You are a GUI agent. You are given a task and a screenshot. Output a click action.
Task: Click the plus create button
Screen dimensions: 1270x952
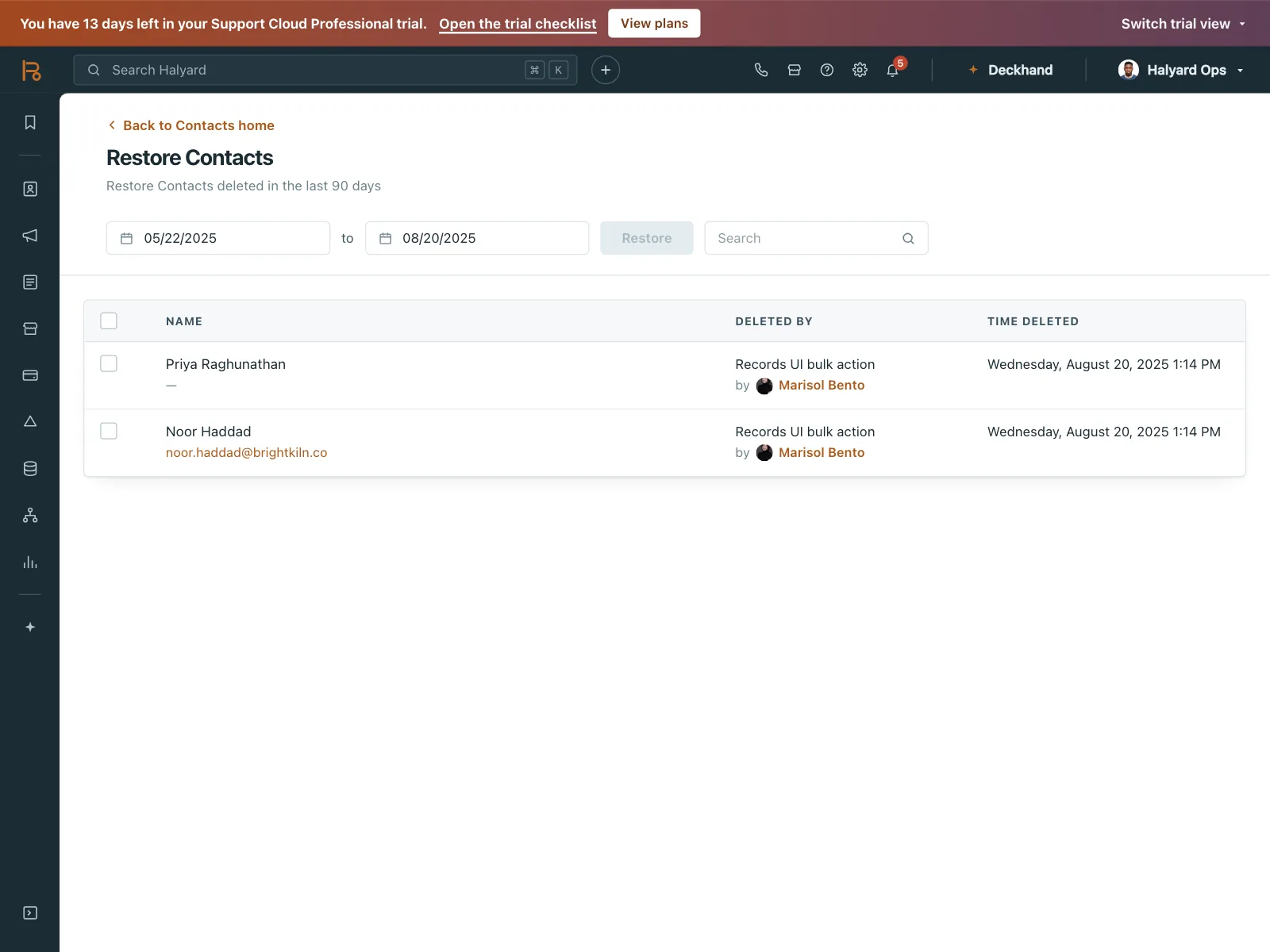coord(606,70)
